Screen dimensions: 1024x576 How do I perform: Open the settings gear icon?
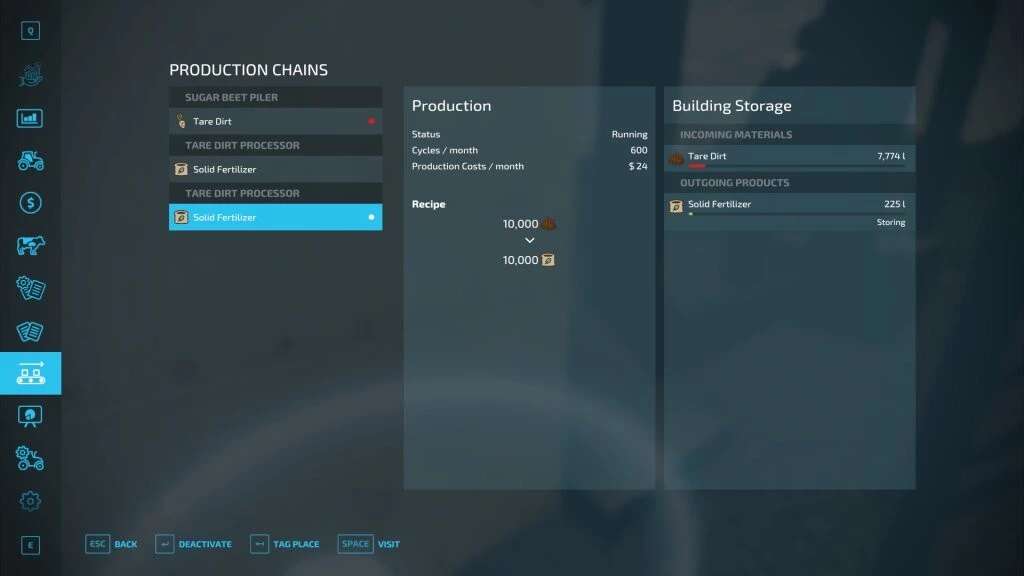click(30, 500)
